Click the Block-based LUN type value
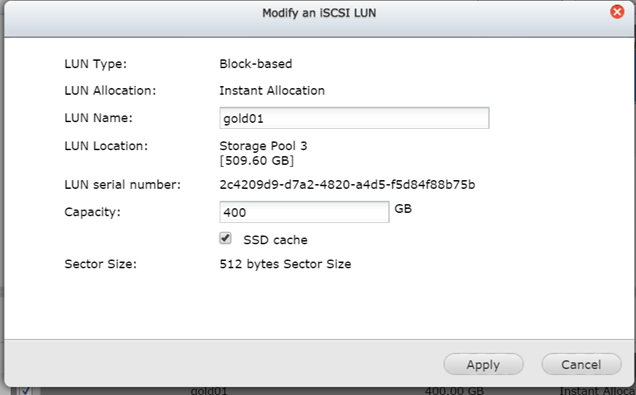 pos(256,64)
